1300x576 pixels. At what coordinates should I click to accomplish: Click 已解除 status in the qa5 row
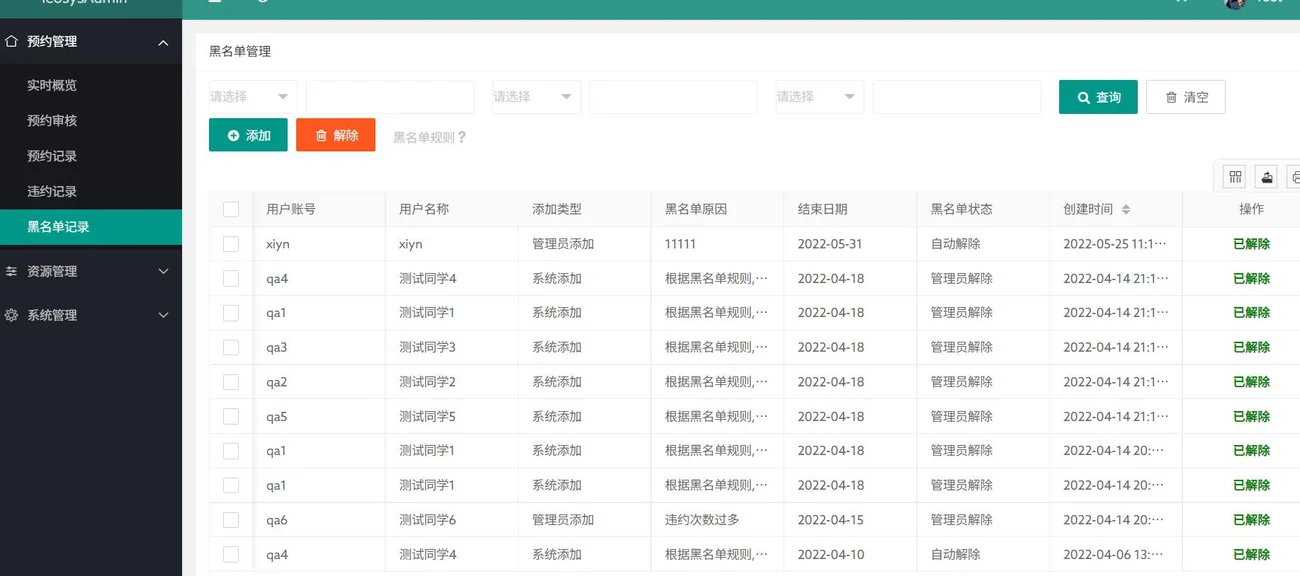[1251, 417]
